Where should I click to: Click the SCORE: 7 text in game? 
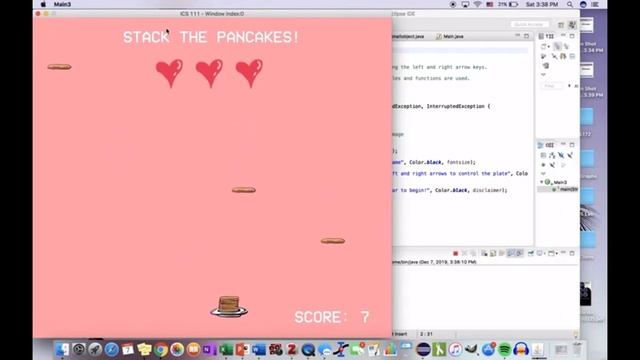pyautogui.click(x=332, y=317)
